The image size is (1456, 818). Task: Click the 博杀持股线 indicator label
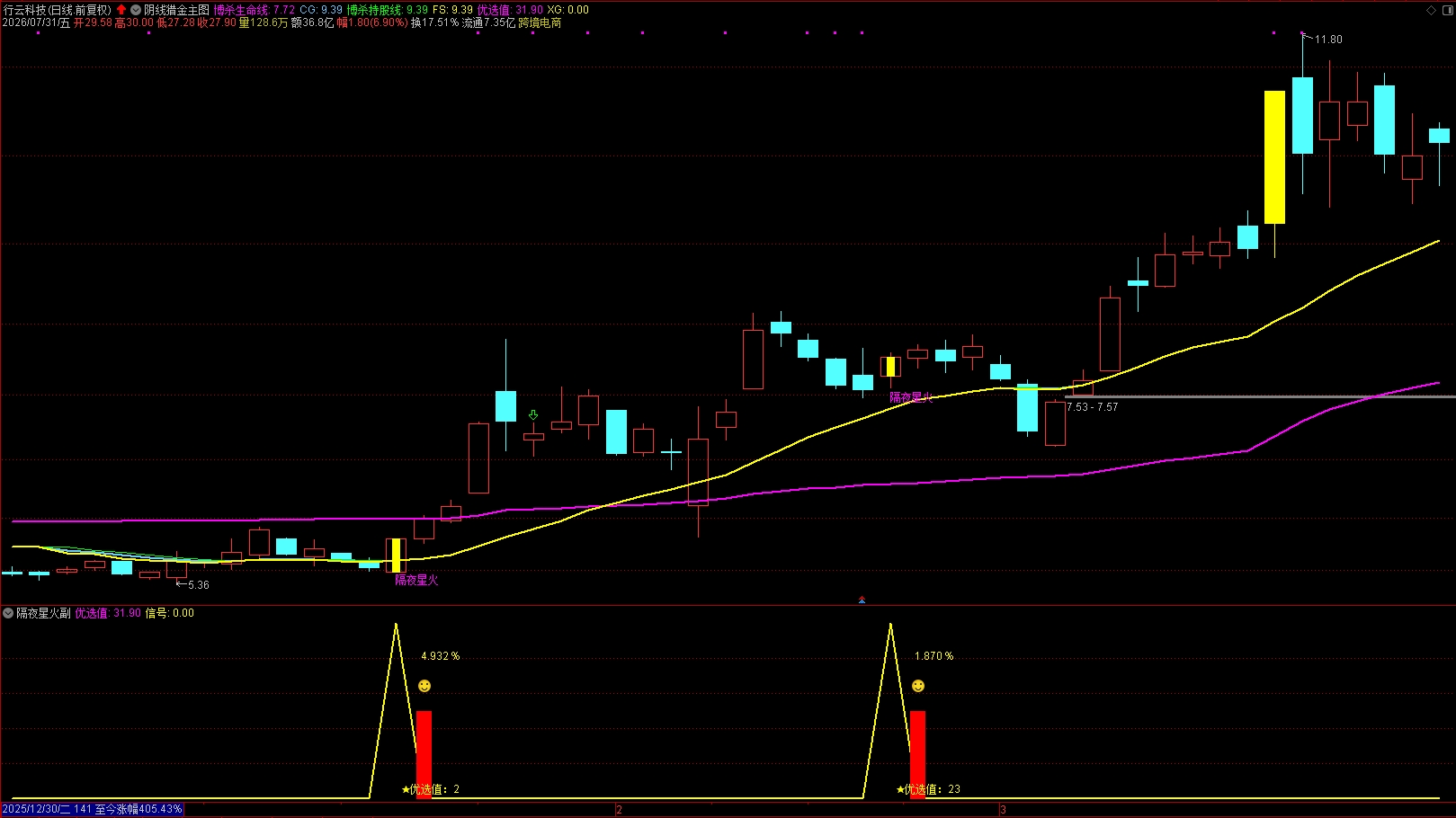pyautogui.click(x=375, y=10)
